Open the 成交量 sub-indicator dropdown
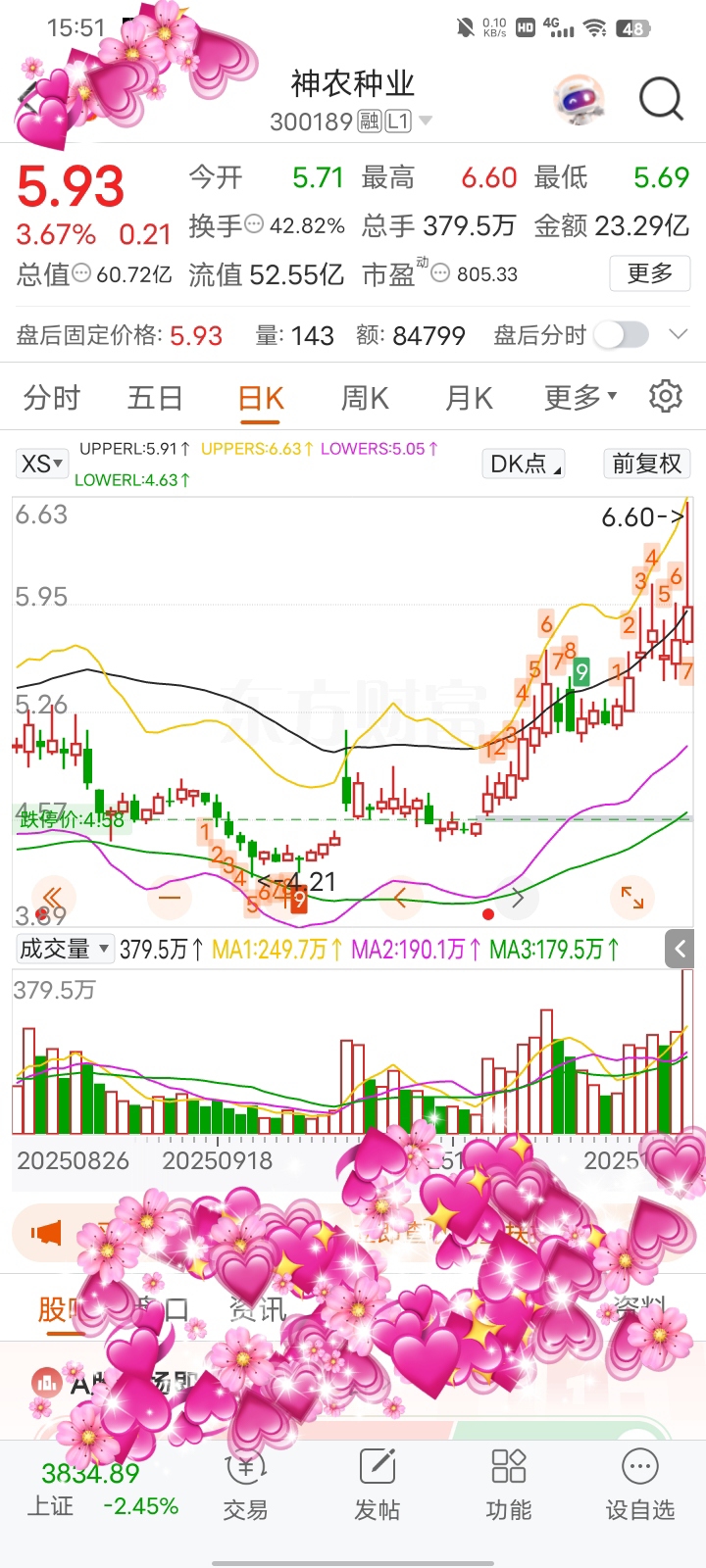This screenshot has height=1568, width=706. (64, 949)
